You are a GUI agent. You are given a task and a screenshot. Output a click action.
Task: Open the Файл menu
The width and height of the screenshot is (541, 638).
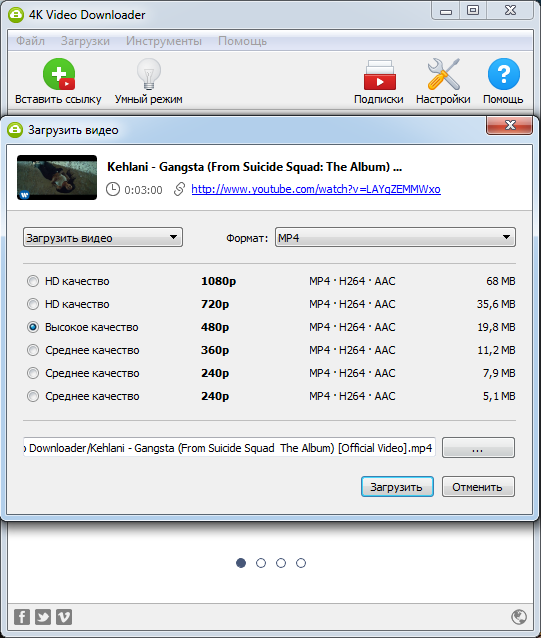tap(31, 41)
